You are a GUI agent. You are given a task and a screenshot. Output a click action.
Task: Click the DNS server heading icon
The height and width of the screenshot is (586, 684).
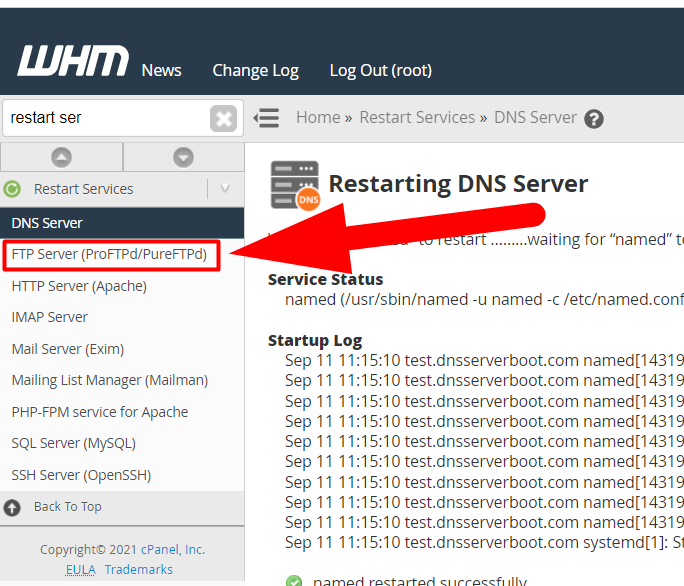[x=295, y=185]
